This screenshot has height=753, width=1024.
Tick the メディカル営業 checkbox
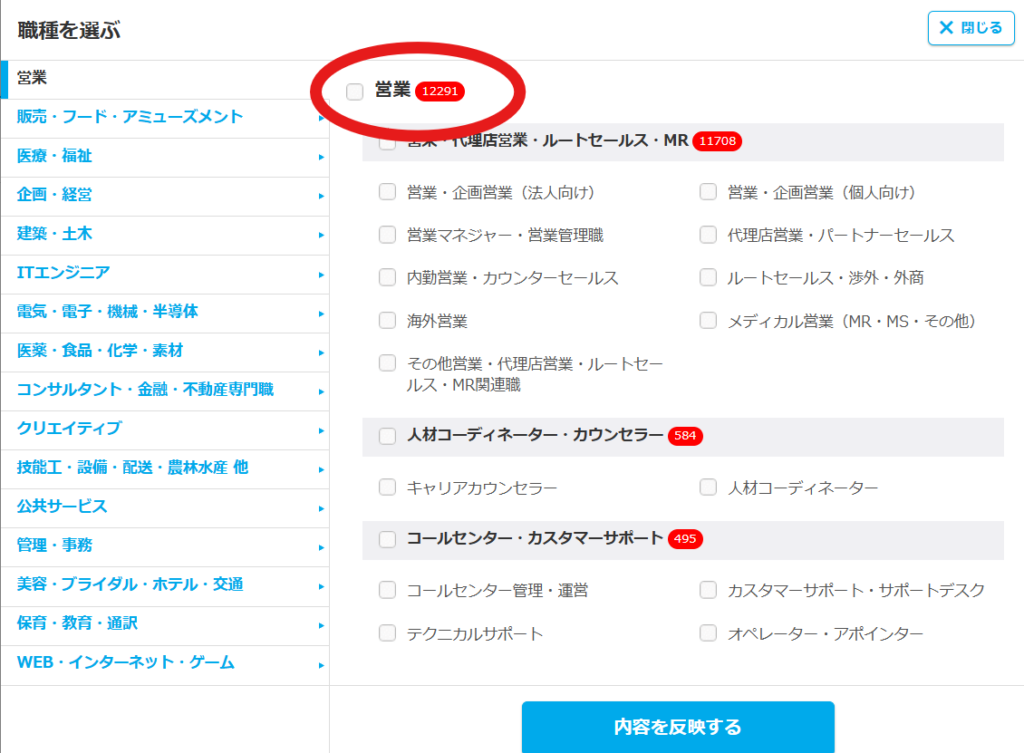pyautogui.click(x=708, y=321)
